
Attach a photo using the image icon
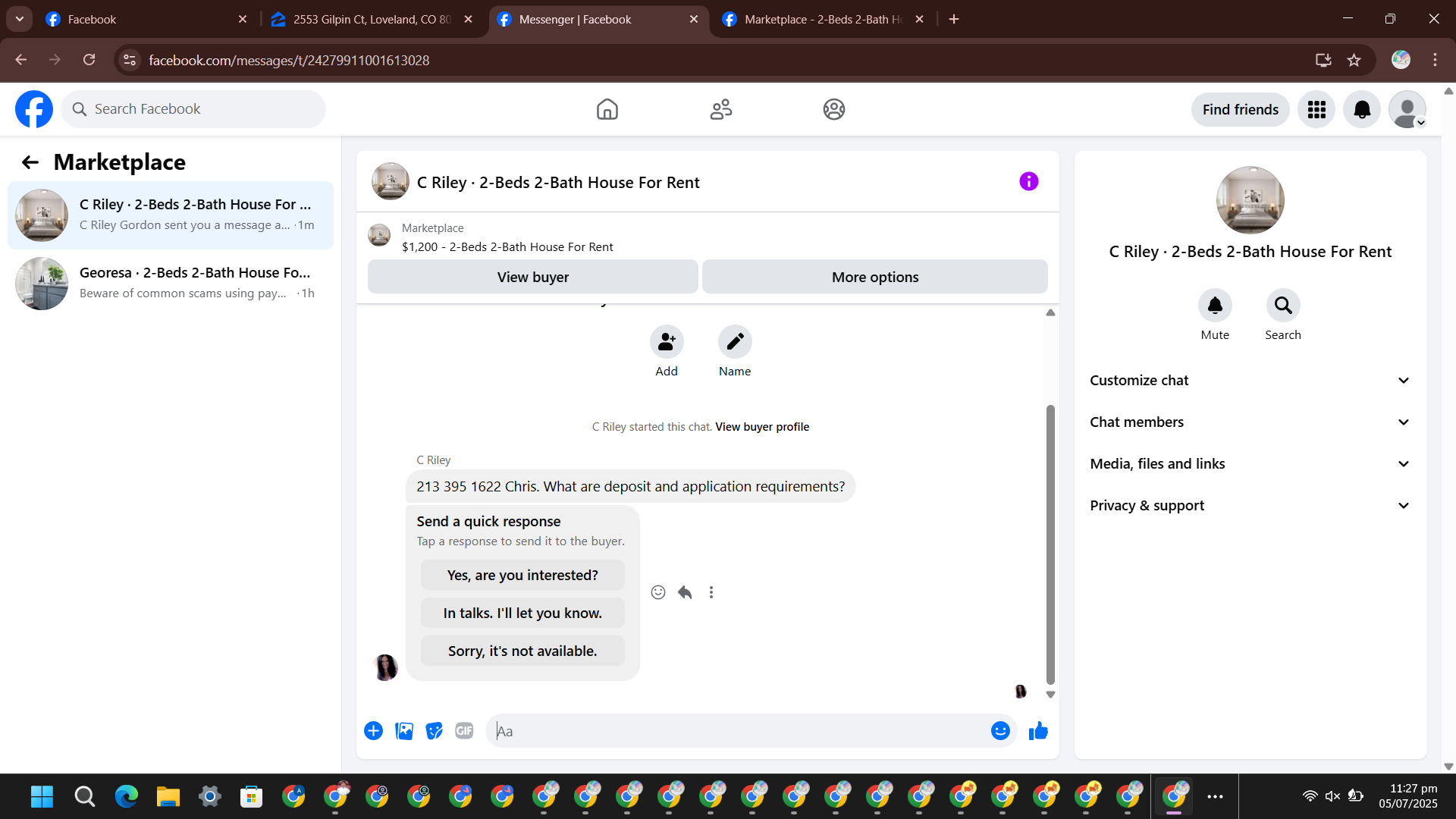point(404,731)
